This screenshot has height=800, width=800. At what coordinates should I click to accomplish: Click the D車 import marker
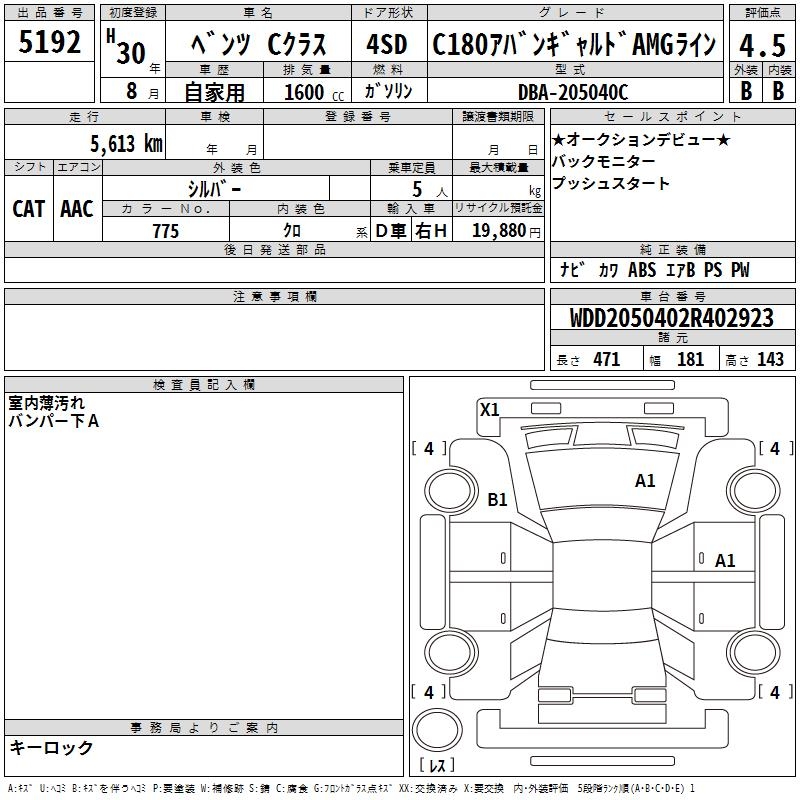pyautogui.click(x=391, y=231)
